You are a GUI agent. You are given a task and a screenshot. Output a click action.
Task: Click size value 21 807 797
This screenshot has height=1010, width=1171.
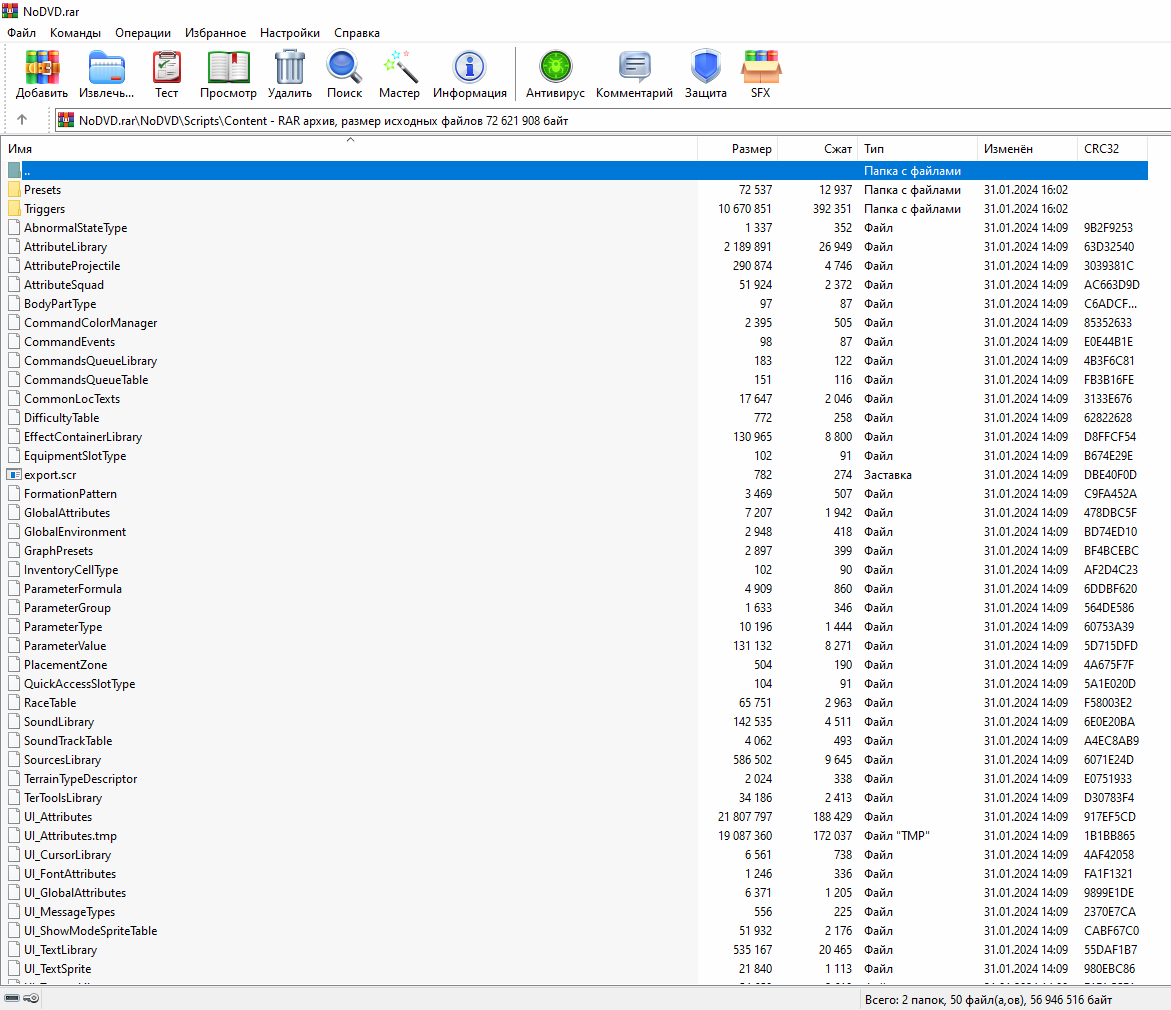pyautogui.click(x=745, y=817)
